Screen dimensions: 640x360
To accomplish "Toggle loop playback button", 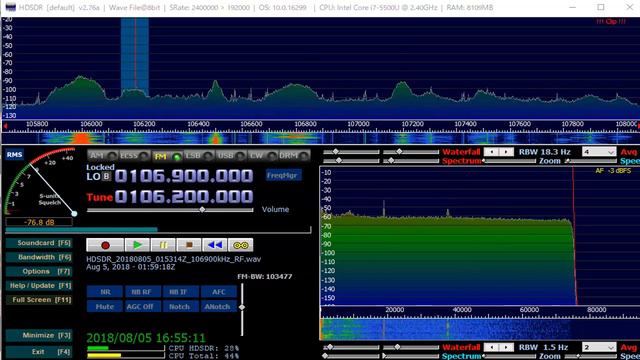I will (240, 245).
